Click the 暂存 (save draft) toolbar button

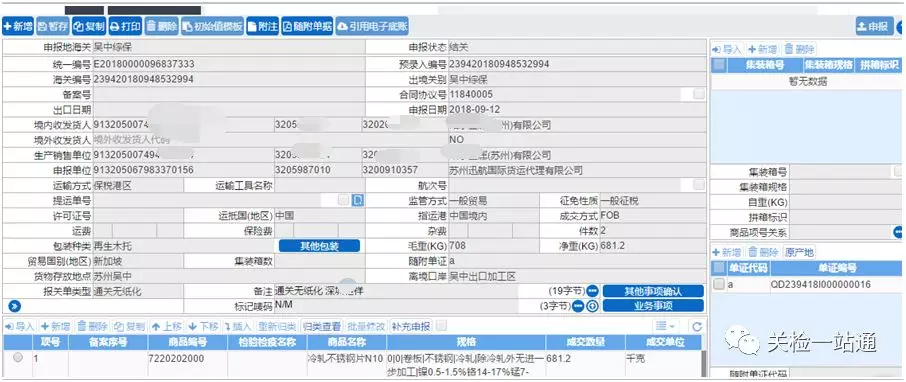[x=53, y=26]
